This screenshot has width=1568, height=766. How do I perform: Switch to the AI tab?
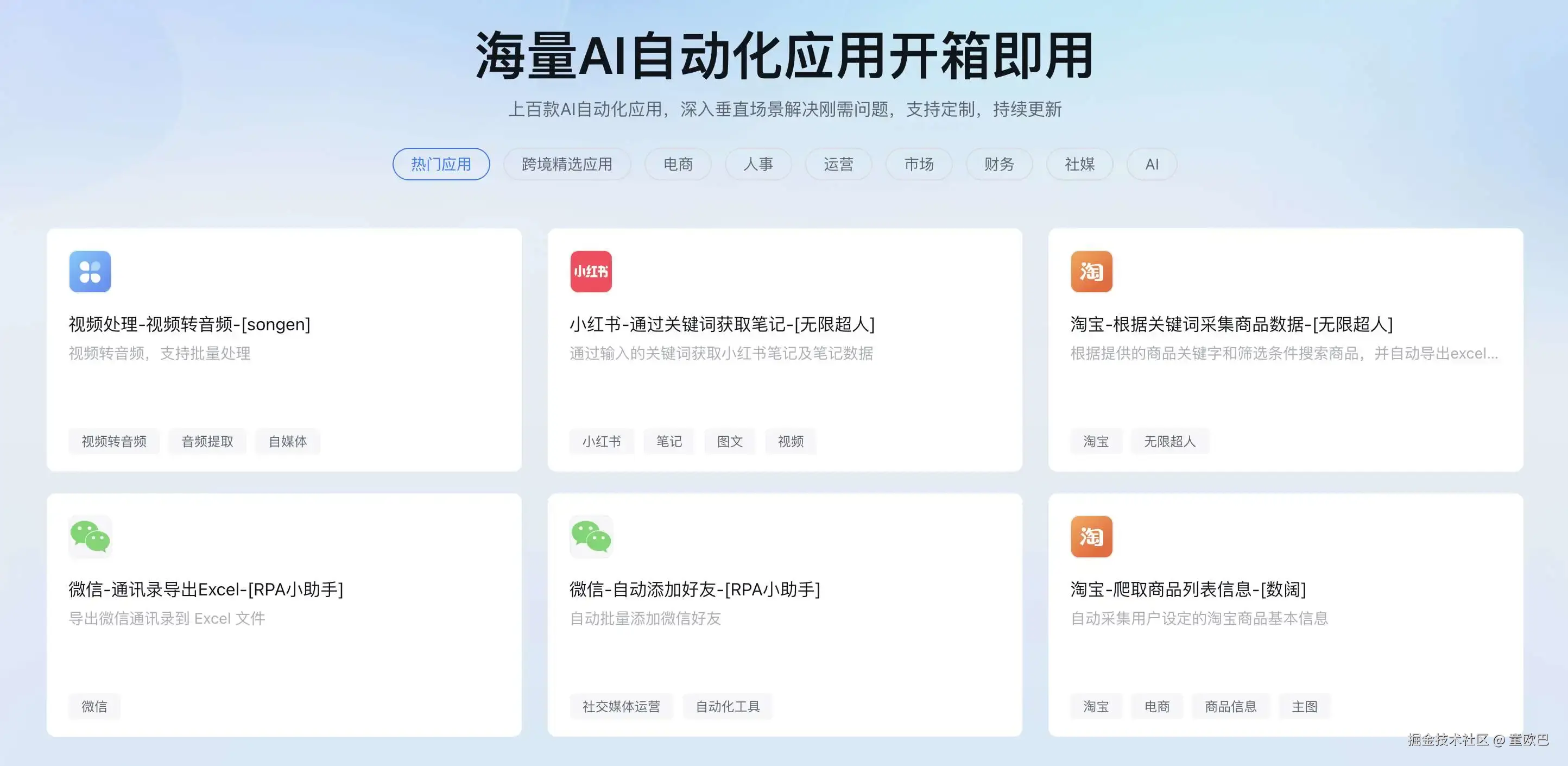click(x=1152, y=165)
